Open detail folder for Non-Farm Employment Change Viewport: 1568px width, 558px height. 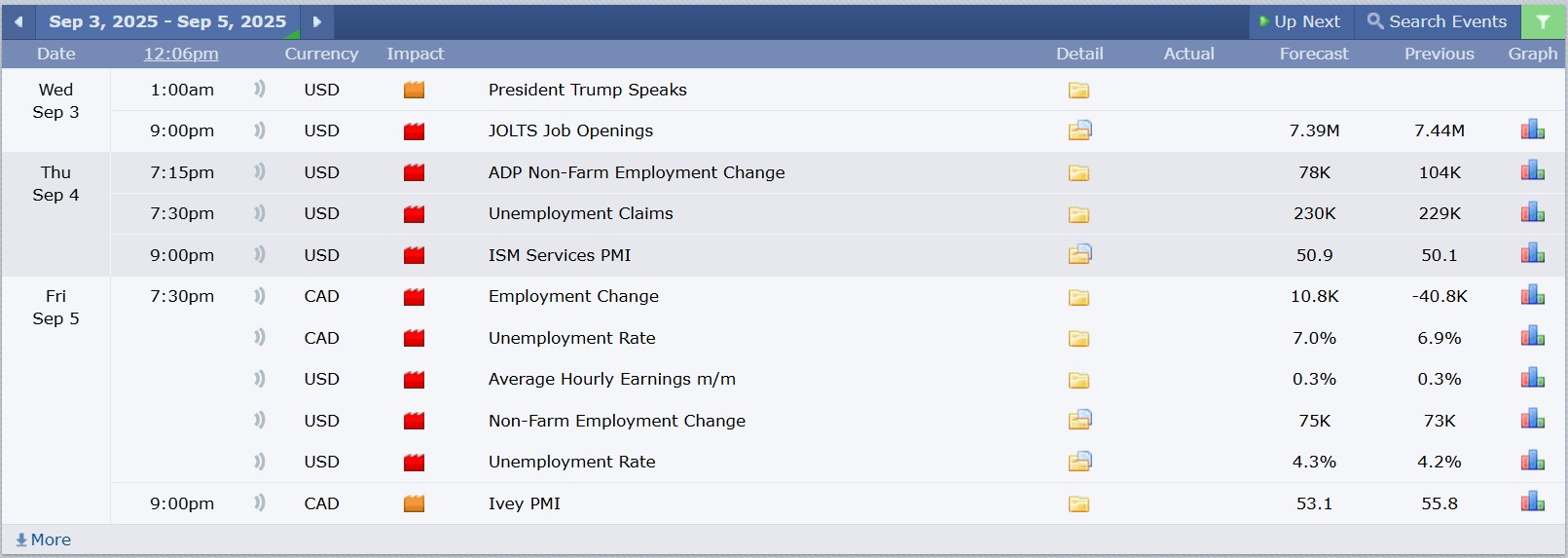[1079, 420]
